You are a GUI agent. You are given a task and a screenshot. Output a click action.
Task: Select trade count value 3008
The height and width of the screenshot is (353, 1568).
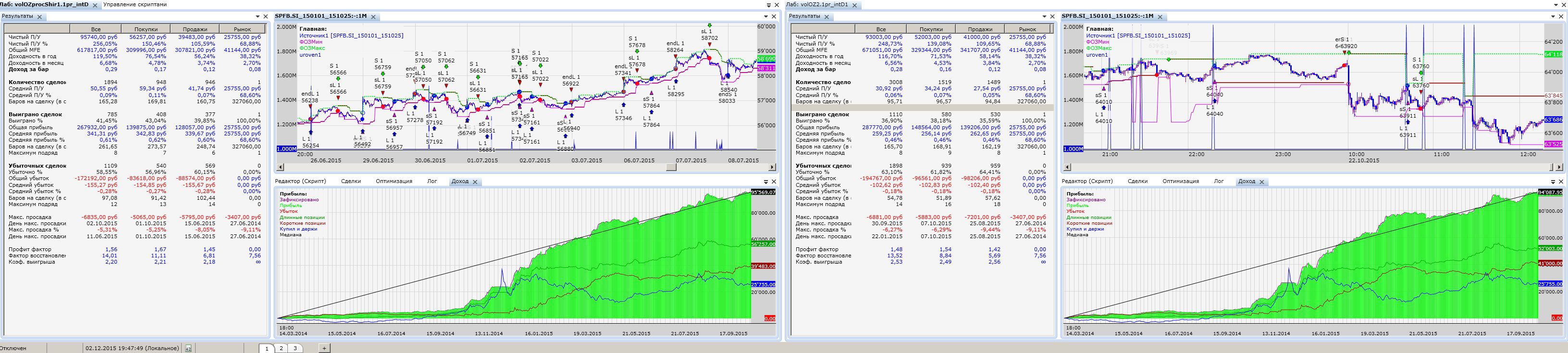pos(896,82)
